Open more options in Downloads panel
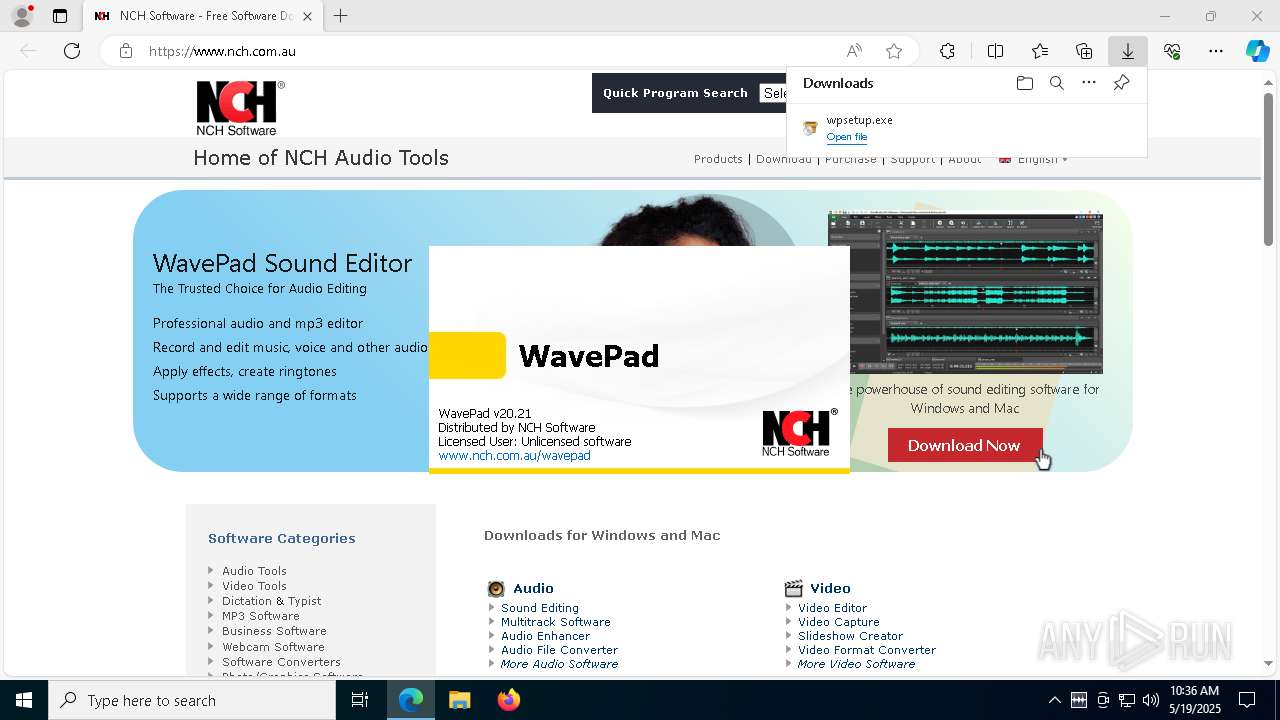1280x720 pixels. coord(1089,83)
